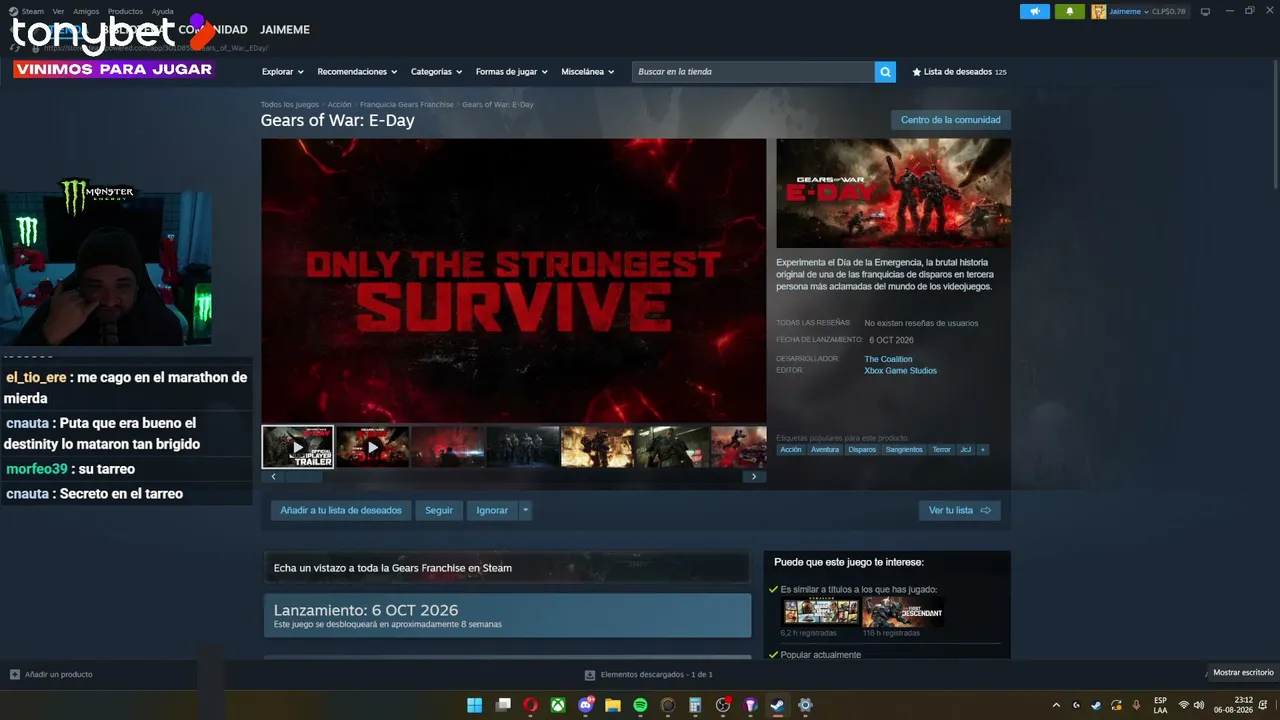
Task: Expand the arrow next to Ignorar
Action: [526, 511]
